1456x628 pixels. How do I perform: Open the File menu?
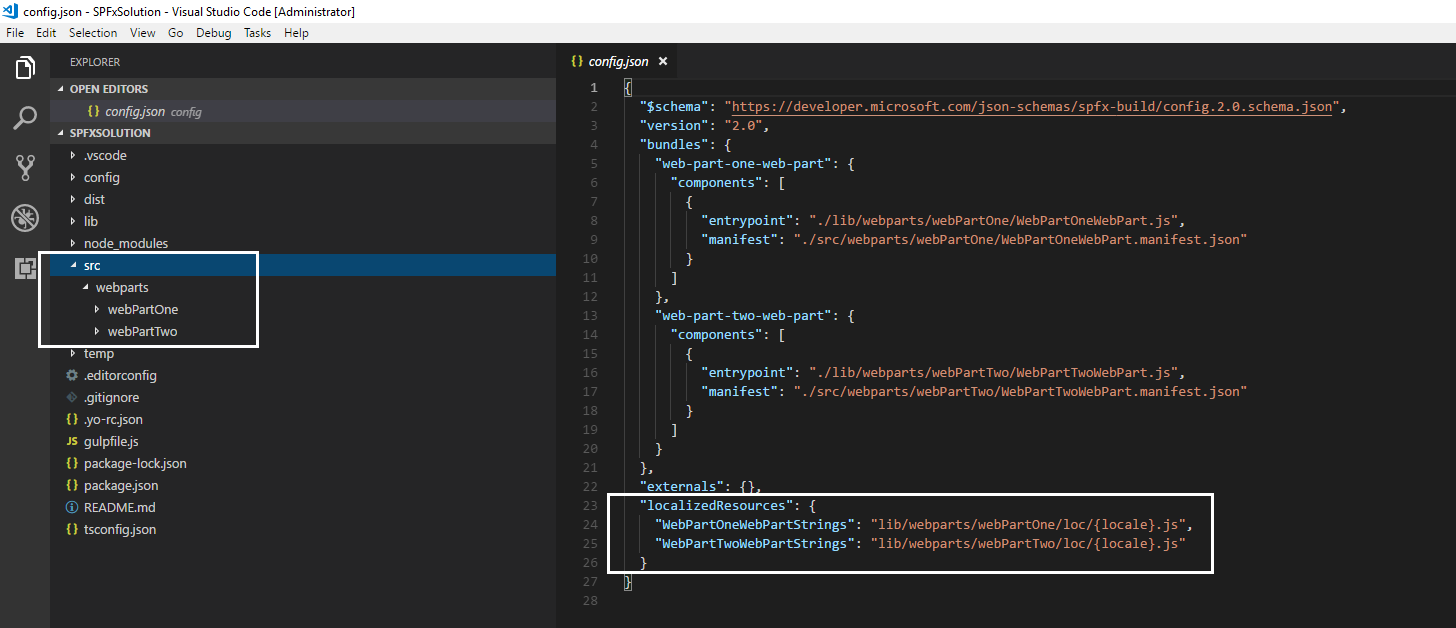click(x=15, y=33)
